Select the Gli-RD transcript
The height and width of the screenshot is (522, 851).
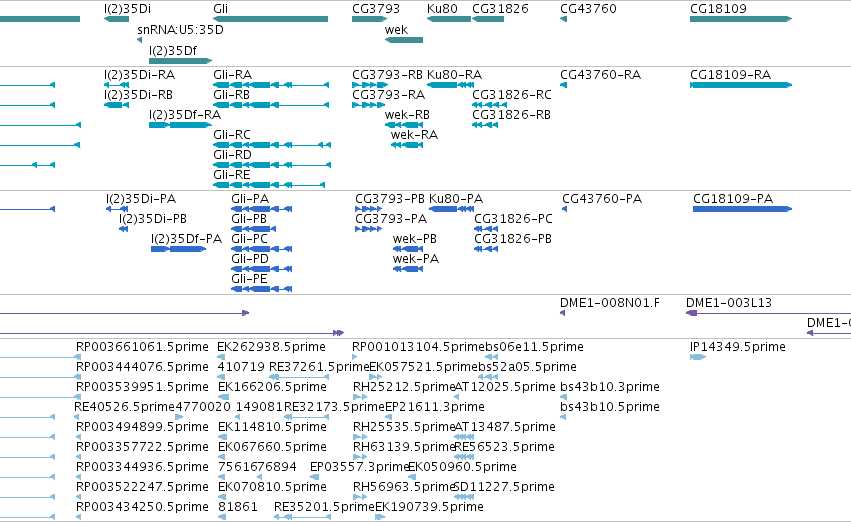tap(232, 155)
